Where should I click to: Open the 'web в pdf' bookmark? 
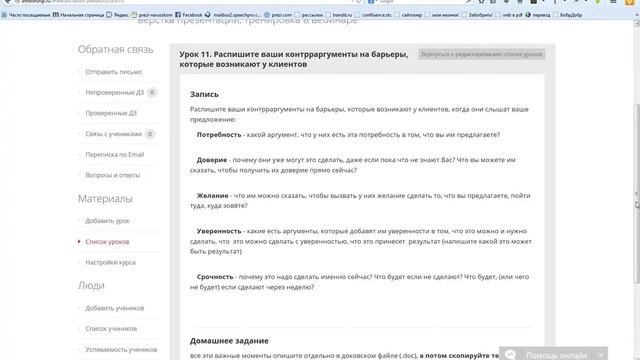tap(509, 15)
